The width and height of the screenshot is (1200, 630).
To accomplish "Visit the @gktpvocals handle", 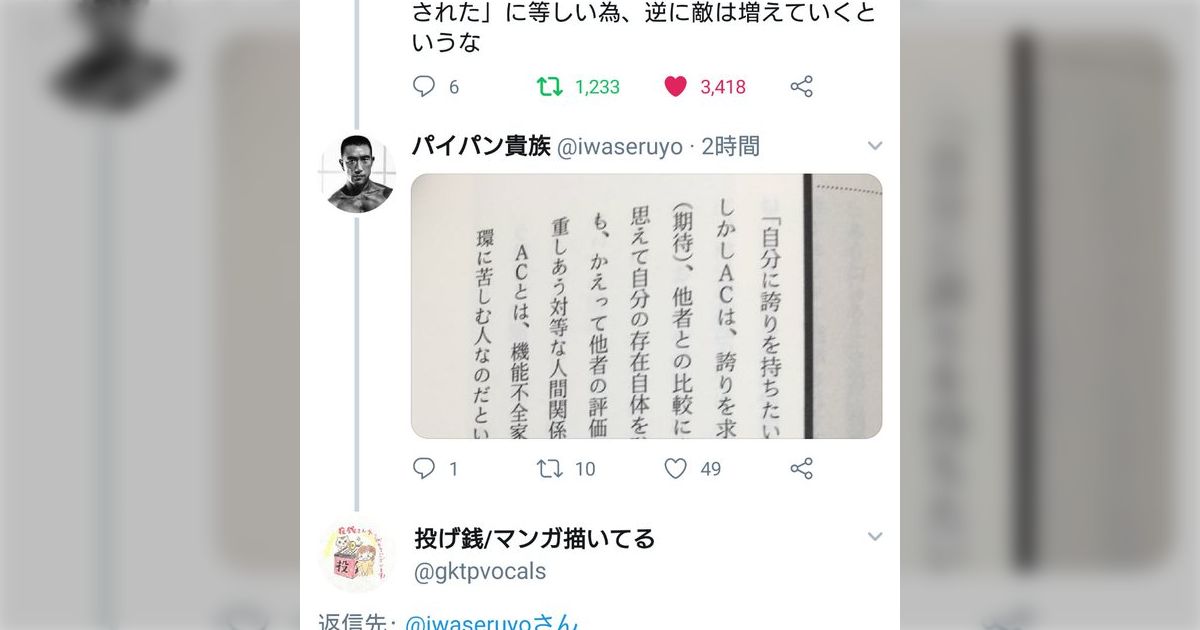I will click(480, 571).
